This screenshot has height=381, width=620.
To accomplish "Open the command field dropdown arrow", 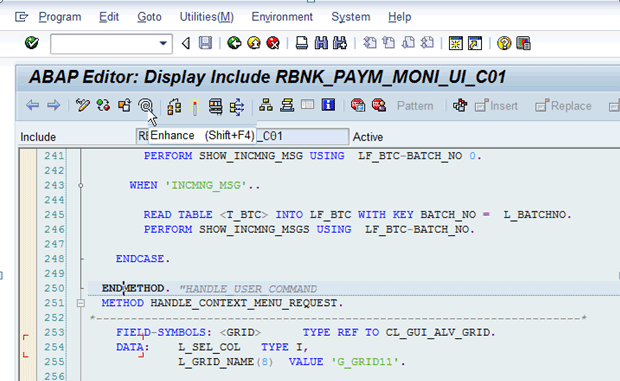I will point(163,43).
